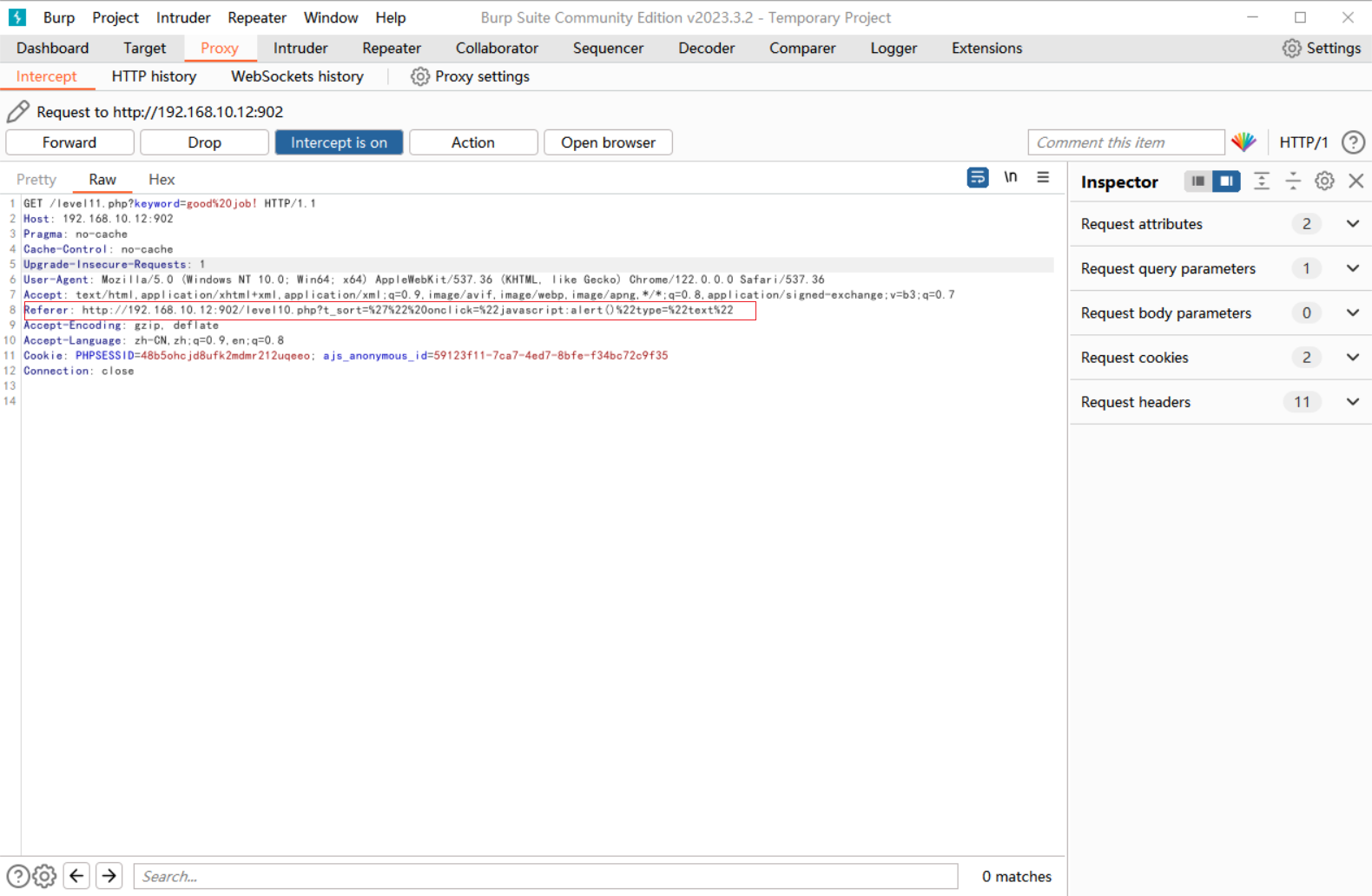Select the Pretty view tab
The image size is (1372, 896).
click(36, 180)
